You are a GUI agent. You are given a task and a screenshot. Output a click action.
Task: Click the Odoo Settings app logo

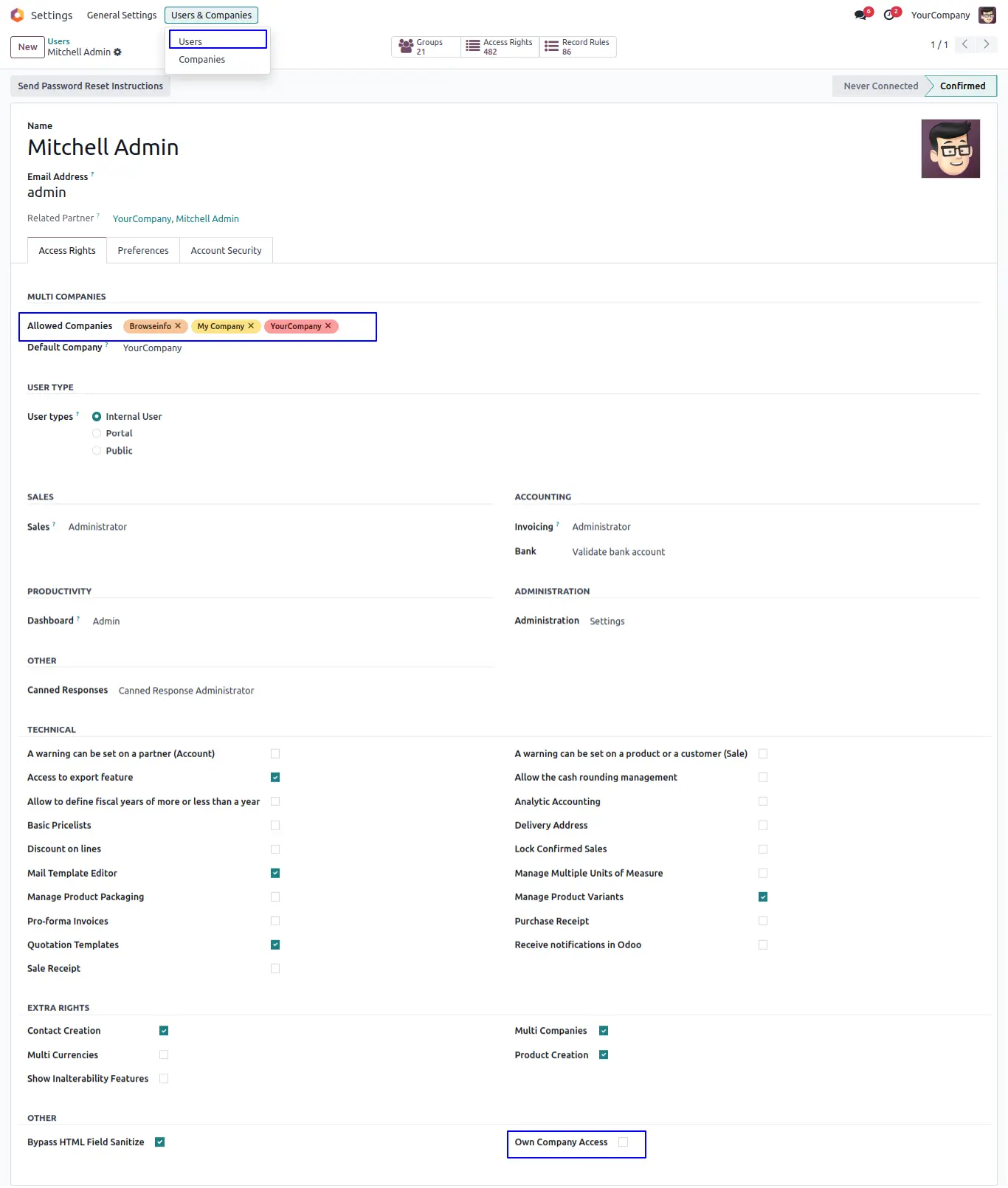pyautogui.click(x=17, y=15)
